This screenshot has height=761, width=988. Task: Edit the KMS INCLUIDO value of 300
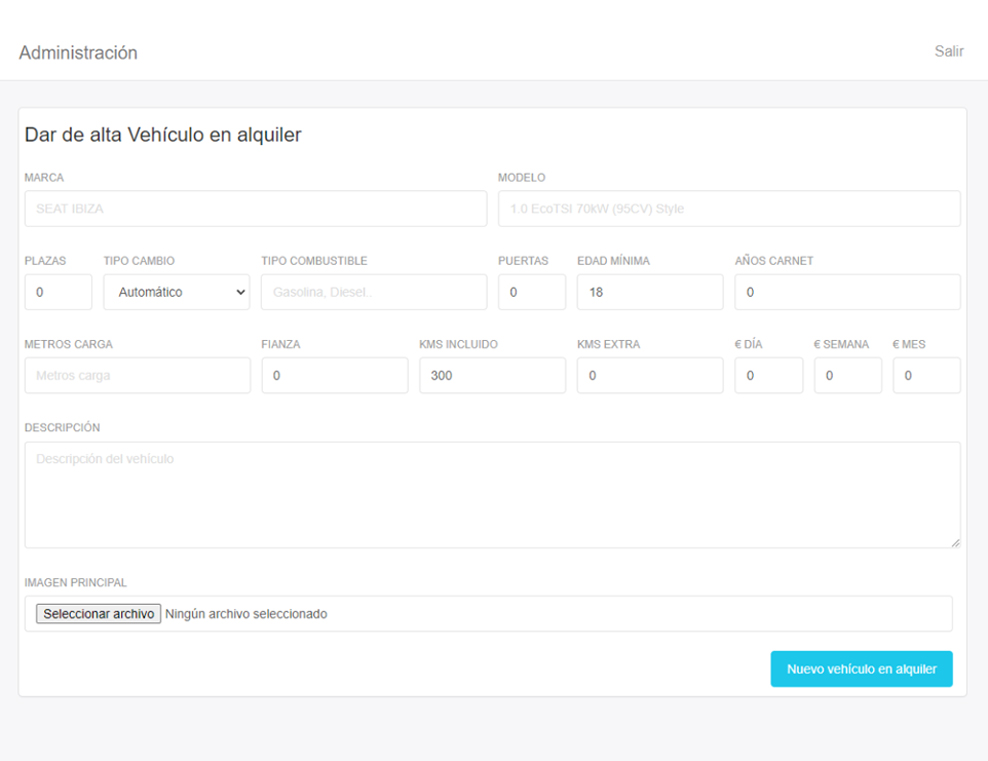click(x=492, y=375)
